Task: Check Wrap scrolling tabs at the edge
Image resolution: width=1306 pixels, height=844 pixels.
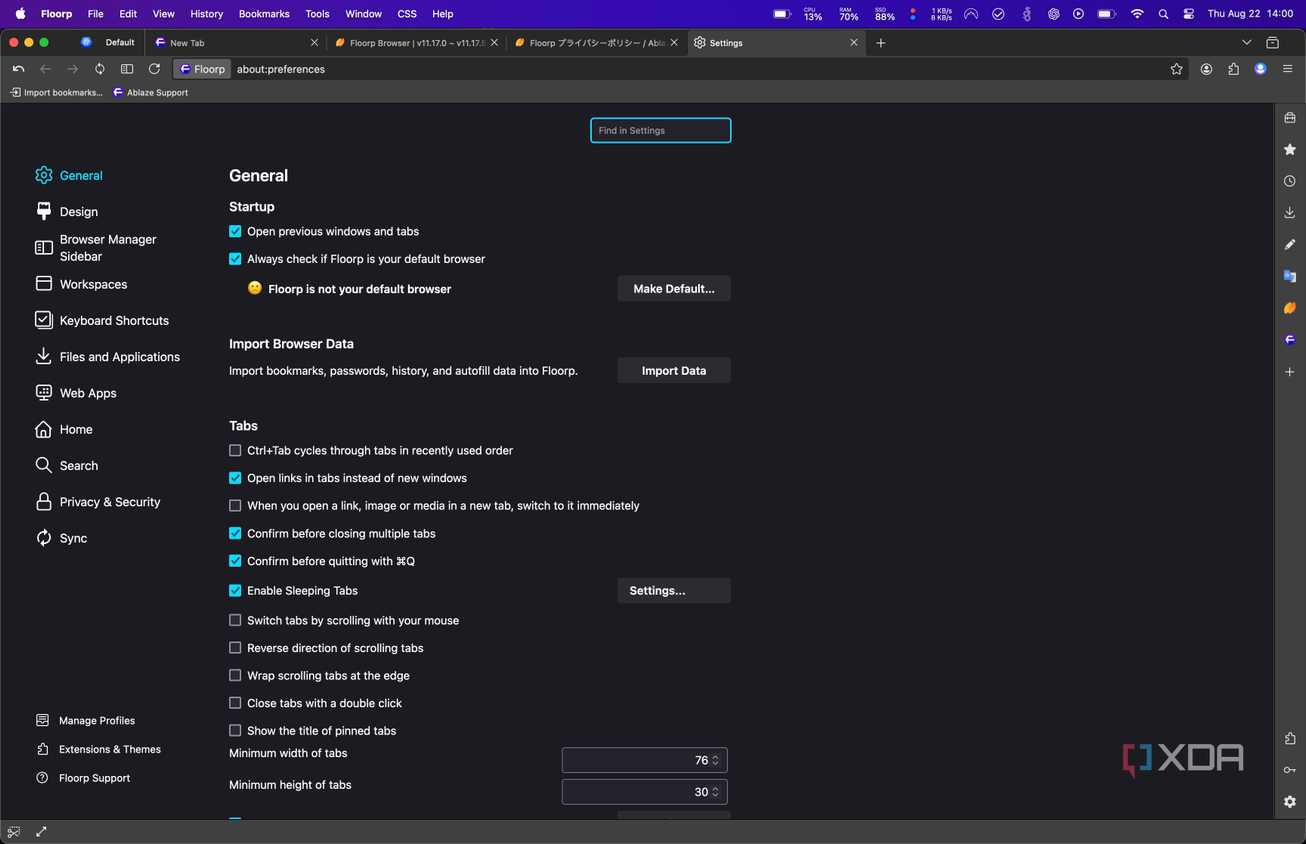Action: [x=235, y=676]
